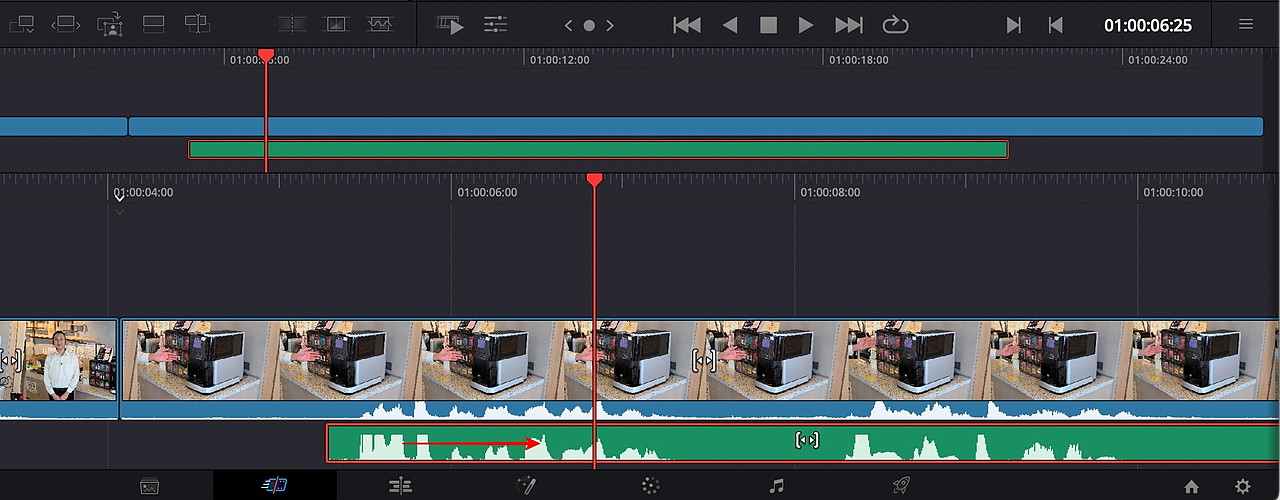Switch to the Edit page
Screen dimensions: 1280x500
400,486
